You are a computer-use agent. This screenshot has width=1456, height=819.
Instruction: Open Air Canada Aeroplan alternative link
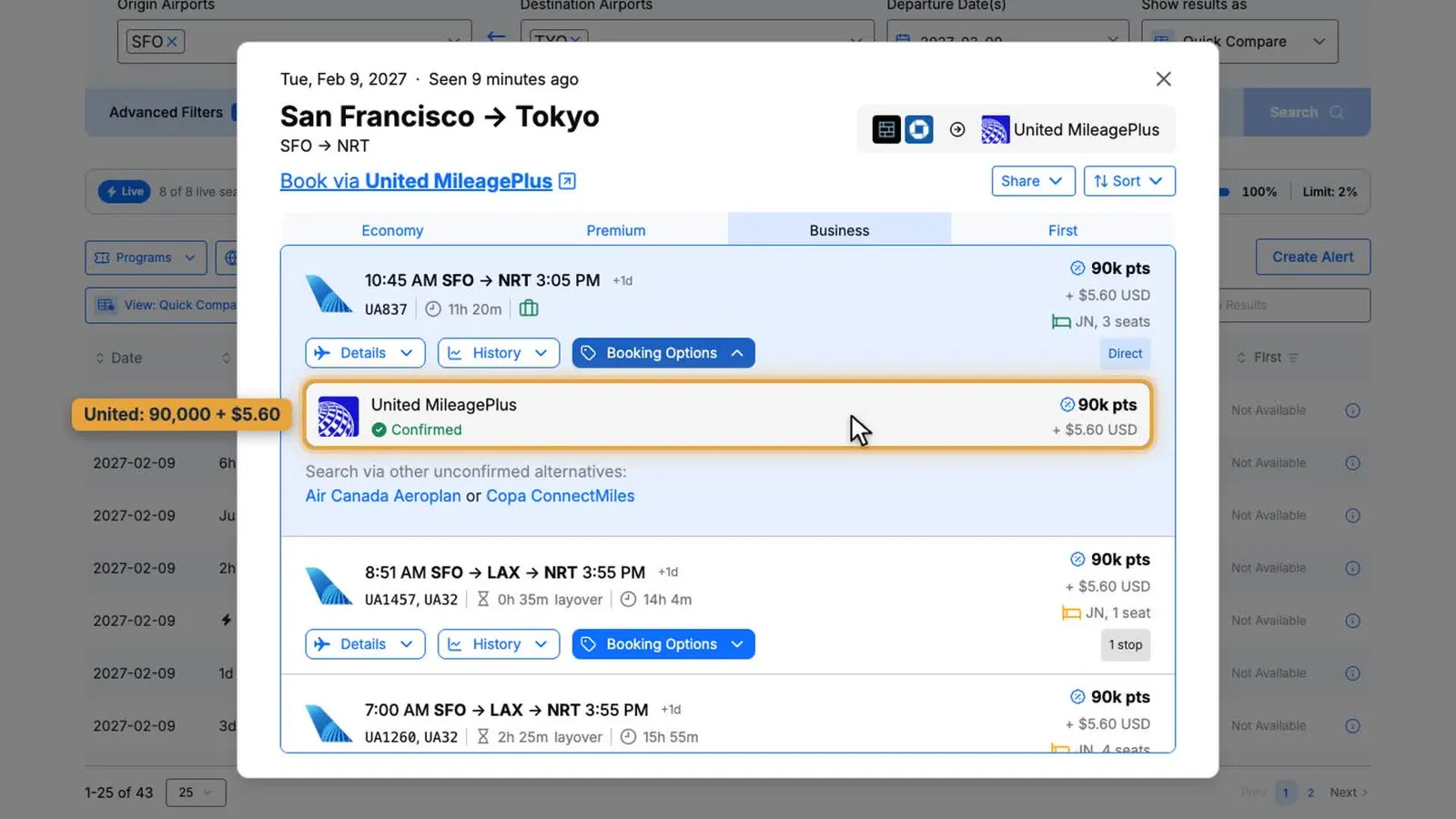[383, 496]
